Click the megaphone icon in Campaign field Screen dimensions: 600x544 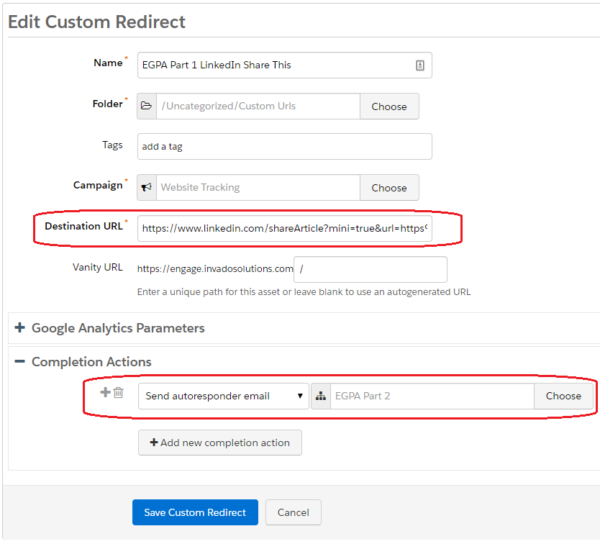[147, 187]
